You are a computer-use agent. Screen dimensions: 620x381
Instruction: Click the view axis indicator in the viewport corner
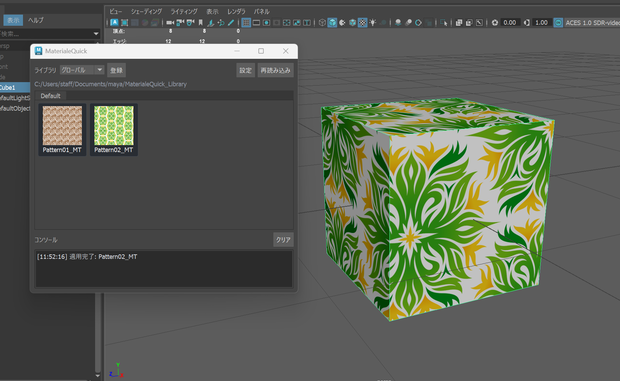point(117,371)
